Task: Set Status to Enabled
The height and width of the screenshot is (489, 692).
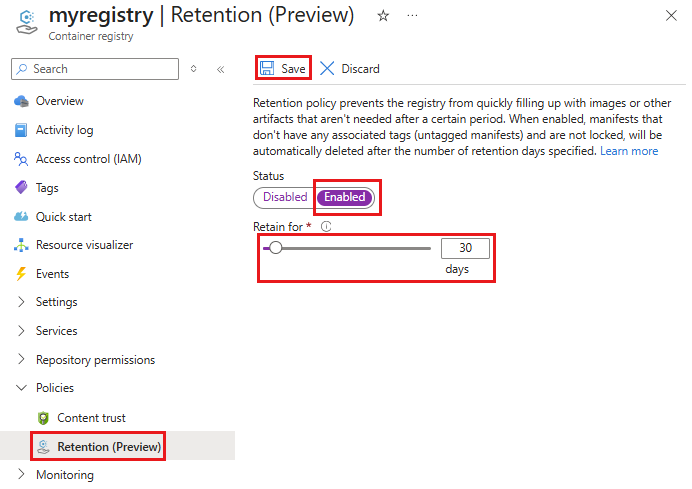Action: (345, 197)
